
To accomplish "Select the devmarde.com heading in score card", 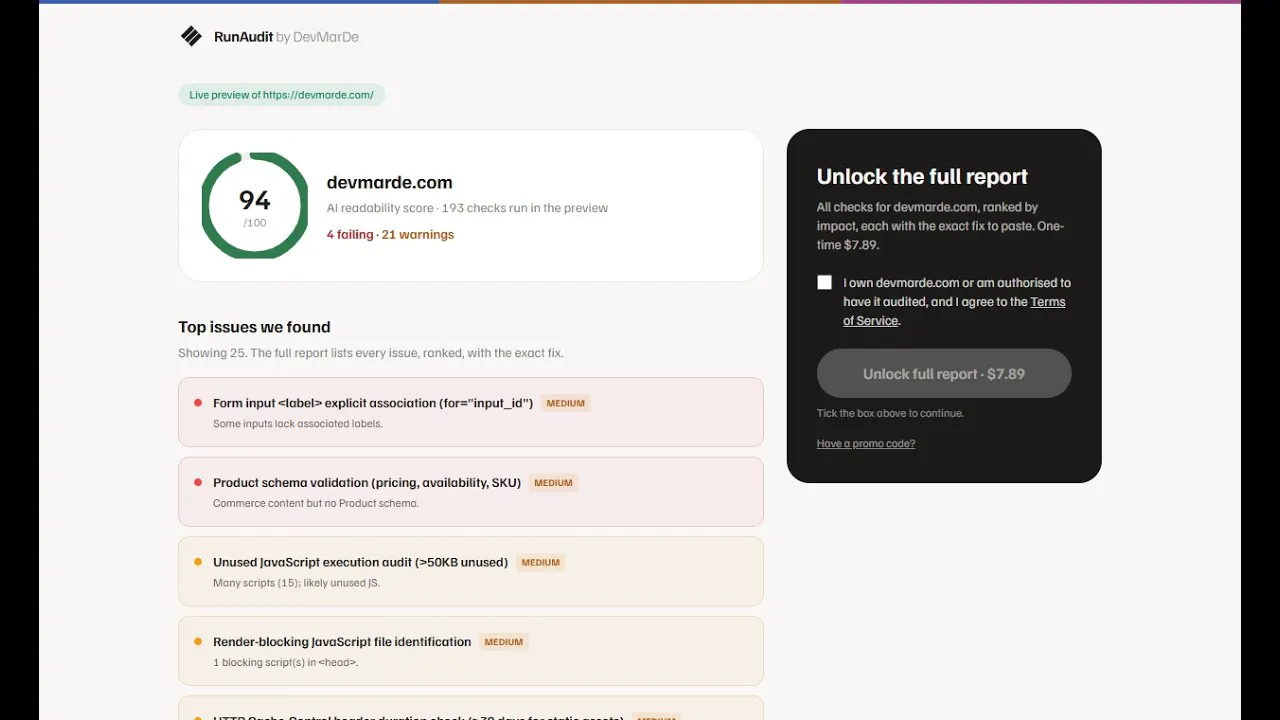I will (x=390, y=182).
